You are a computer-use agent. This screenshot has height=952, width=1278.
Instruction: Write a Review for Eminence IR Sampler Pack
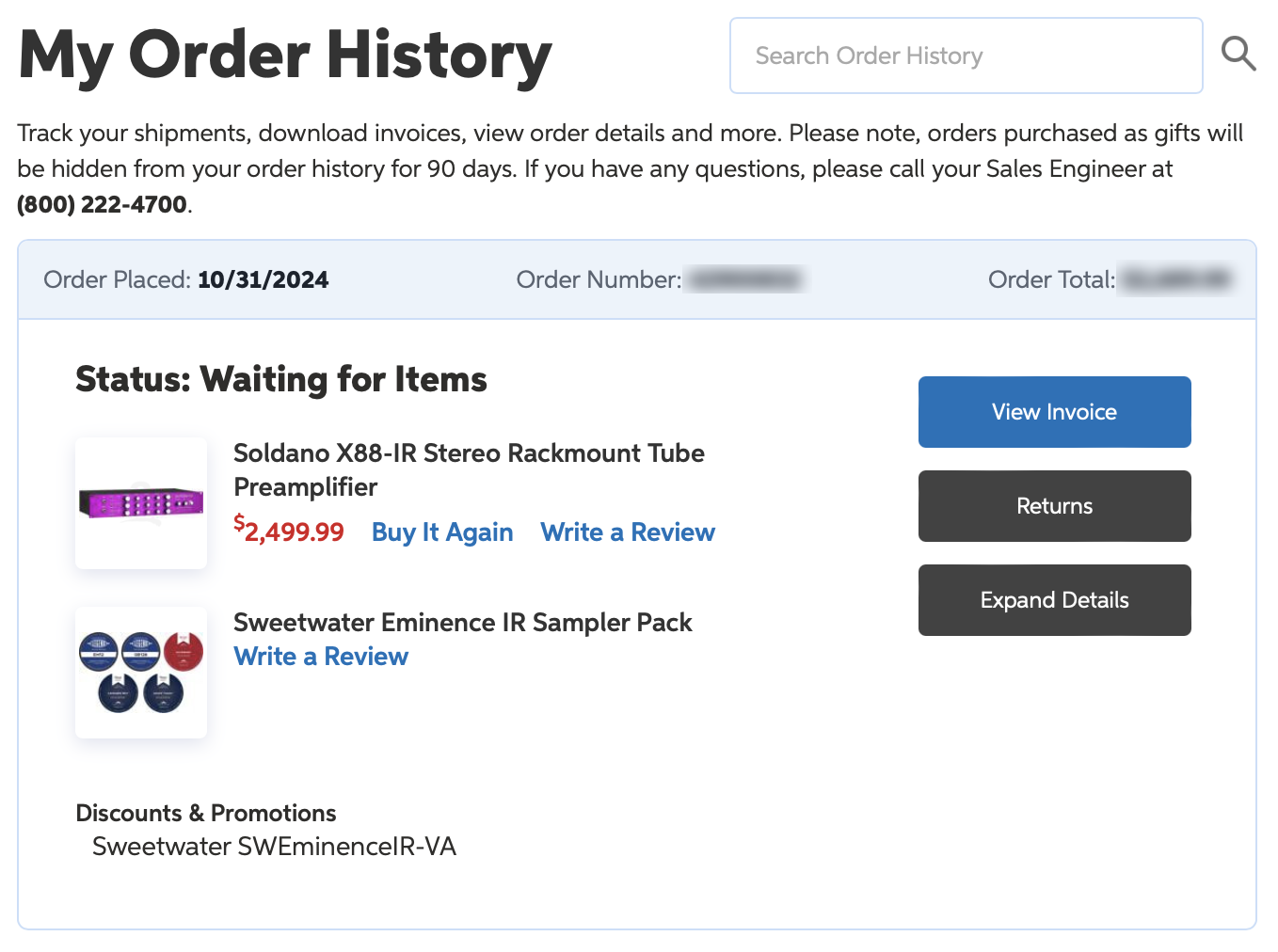tap(321, 657)
